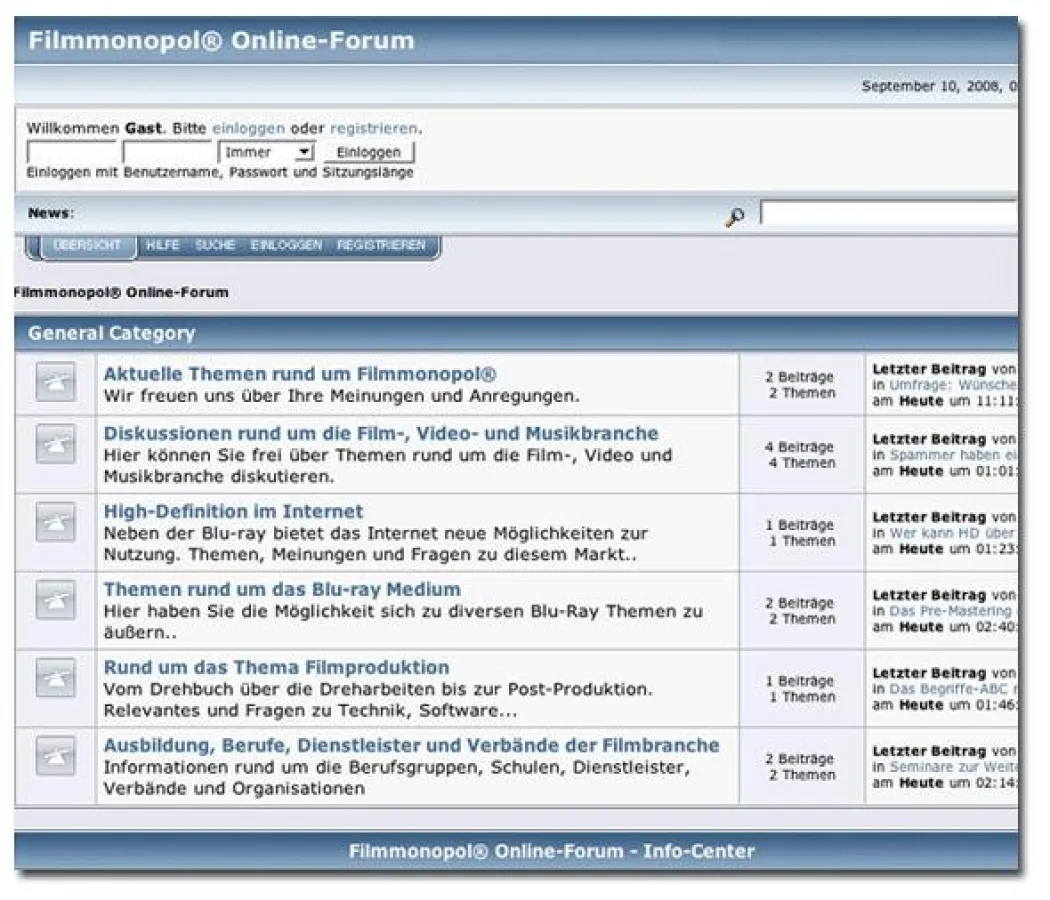The height and width of the screenshot is (900, 1050).
Task: Click the magnifying glass search icon
Action: [737, 216]
